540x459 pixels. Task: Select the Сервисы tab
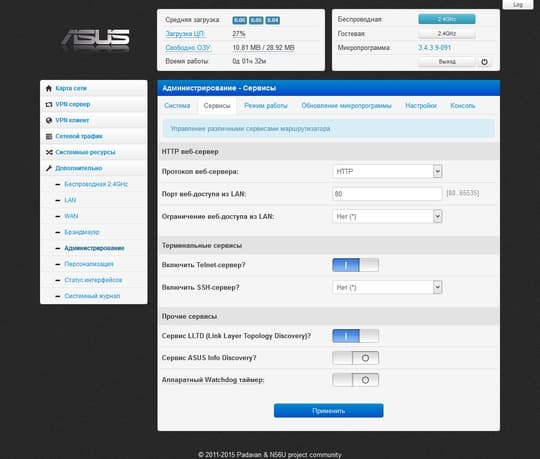(x=217, y=106)
